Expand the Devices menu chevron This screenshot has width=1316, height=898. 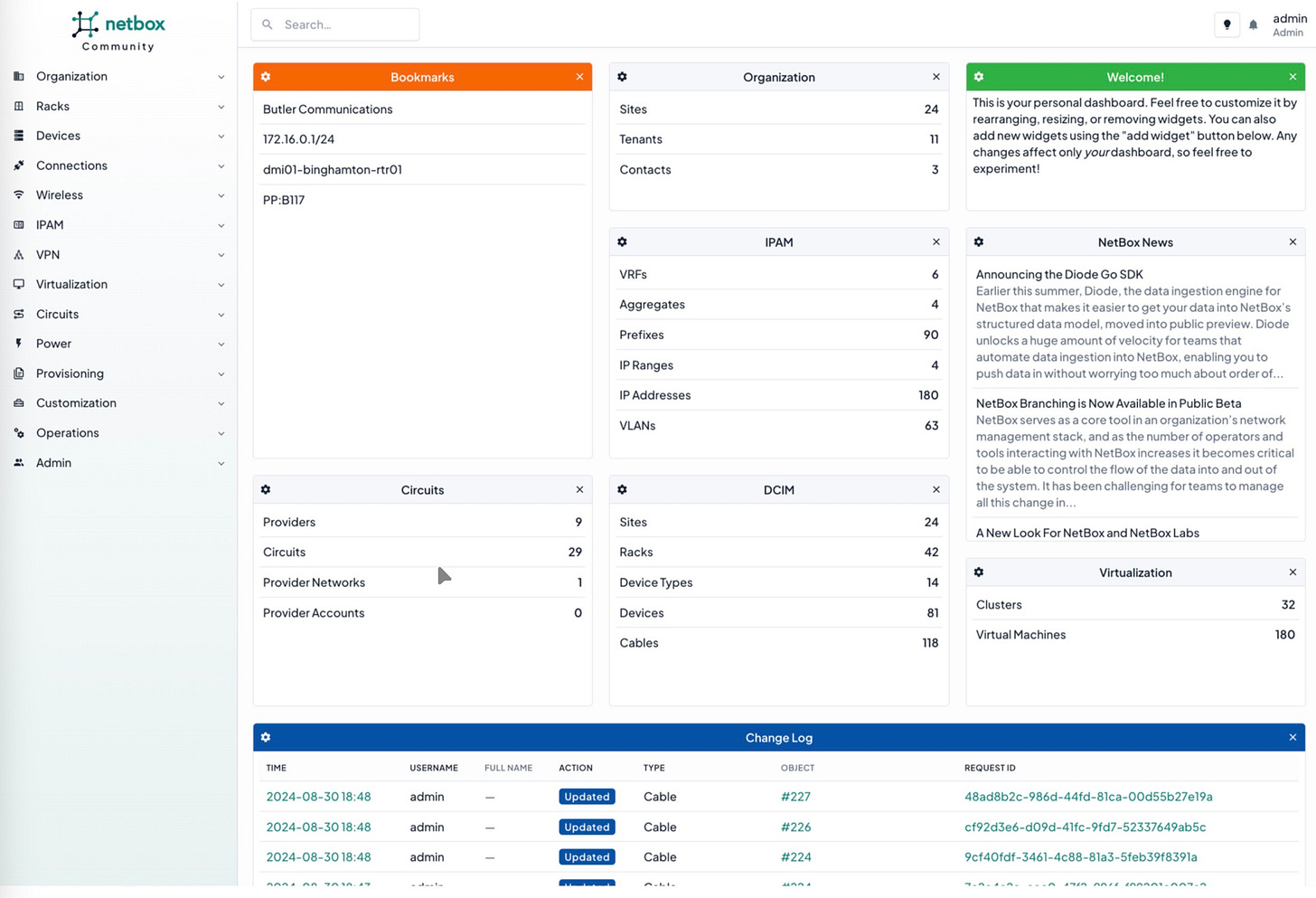[221, 137]
